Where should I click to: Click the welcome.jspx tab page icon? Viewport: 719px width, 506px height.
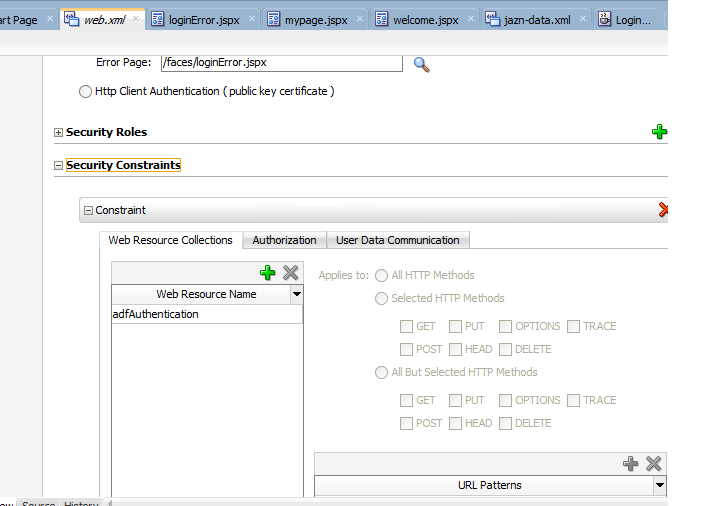(x=382, y=19)
